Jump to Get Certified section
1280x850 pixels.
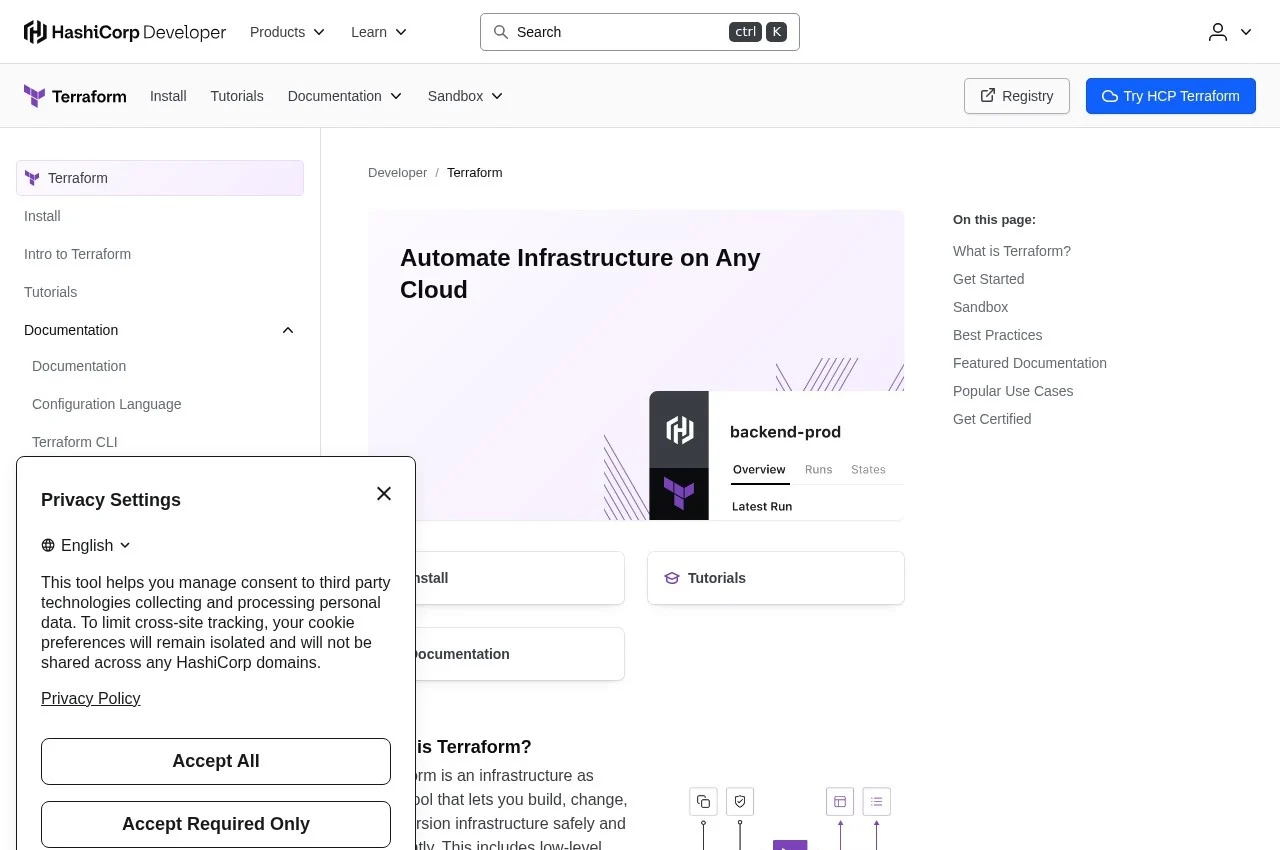(992, 419)
